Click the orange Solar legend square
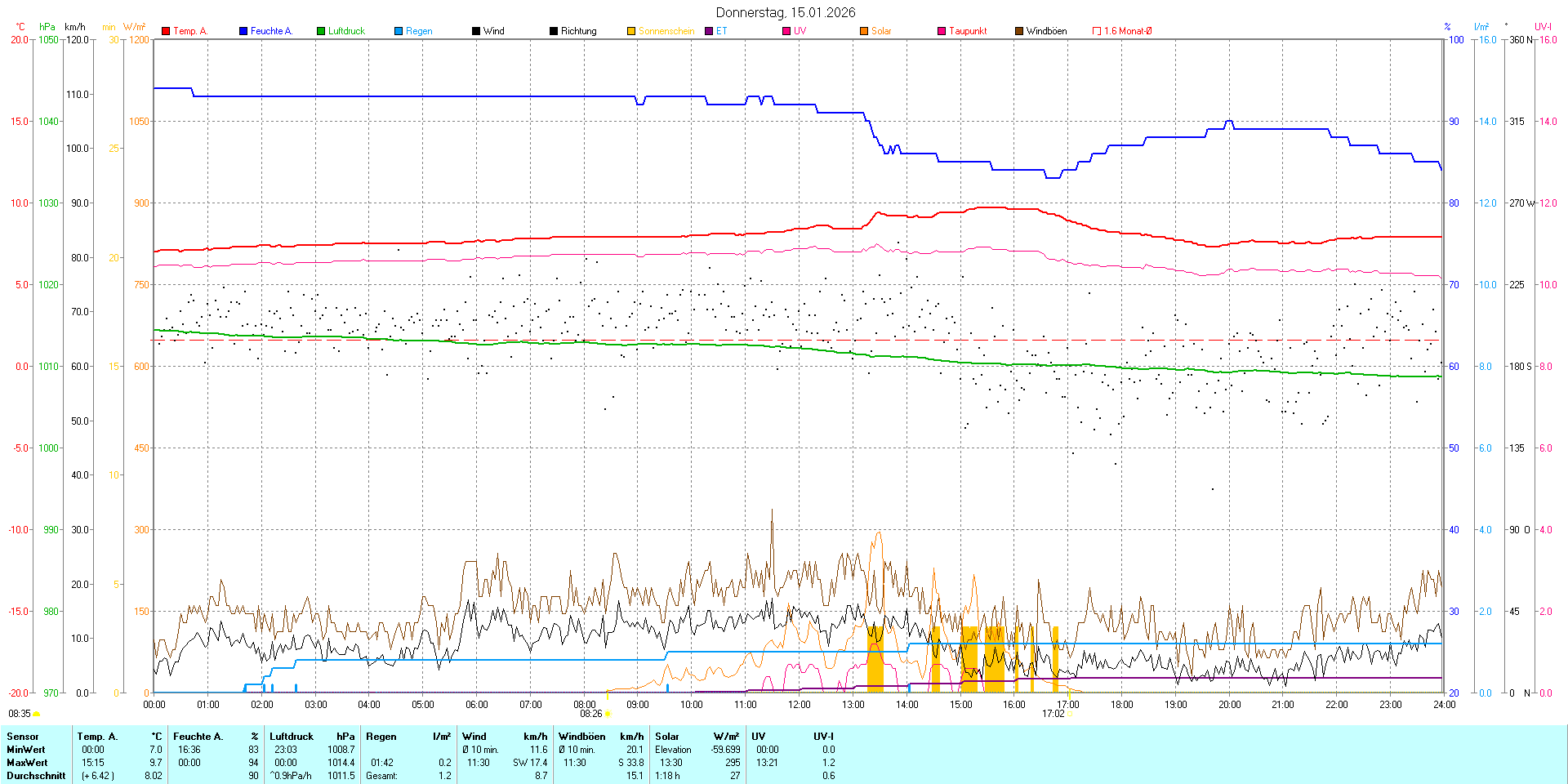1568x784 pixels. tap(864, 31)
